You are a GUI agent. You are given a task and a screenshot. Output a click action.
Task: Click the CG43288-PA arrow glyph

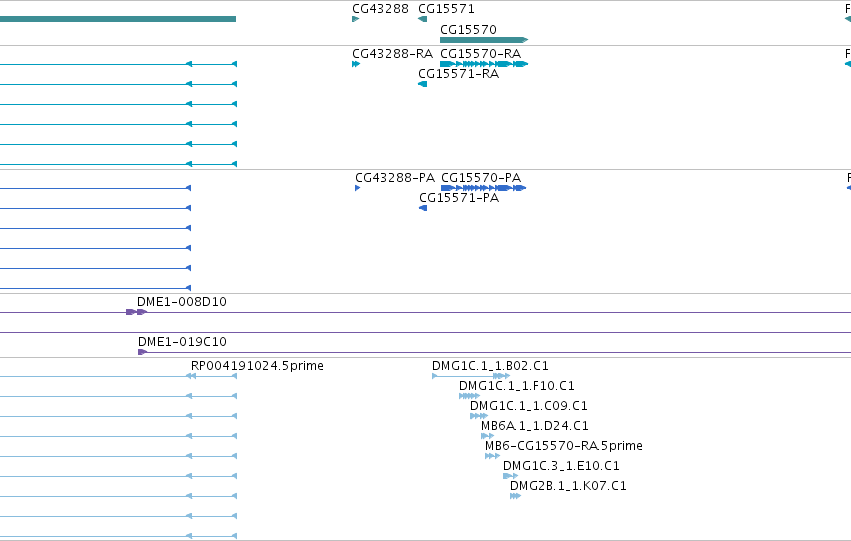point(357,188)
